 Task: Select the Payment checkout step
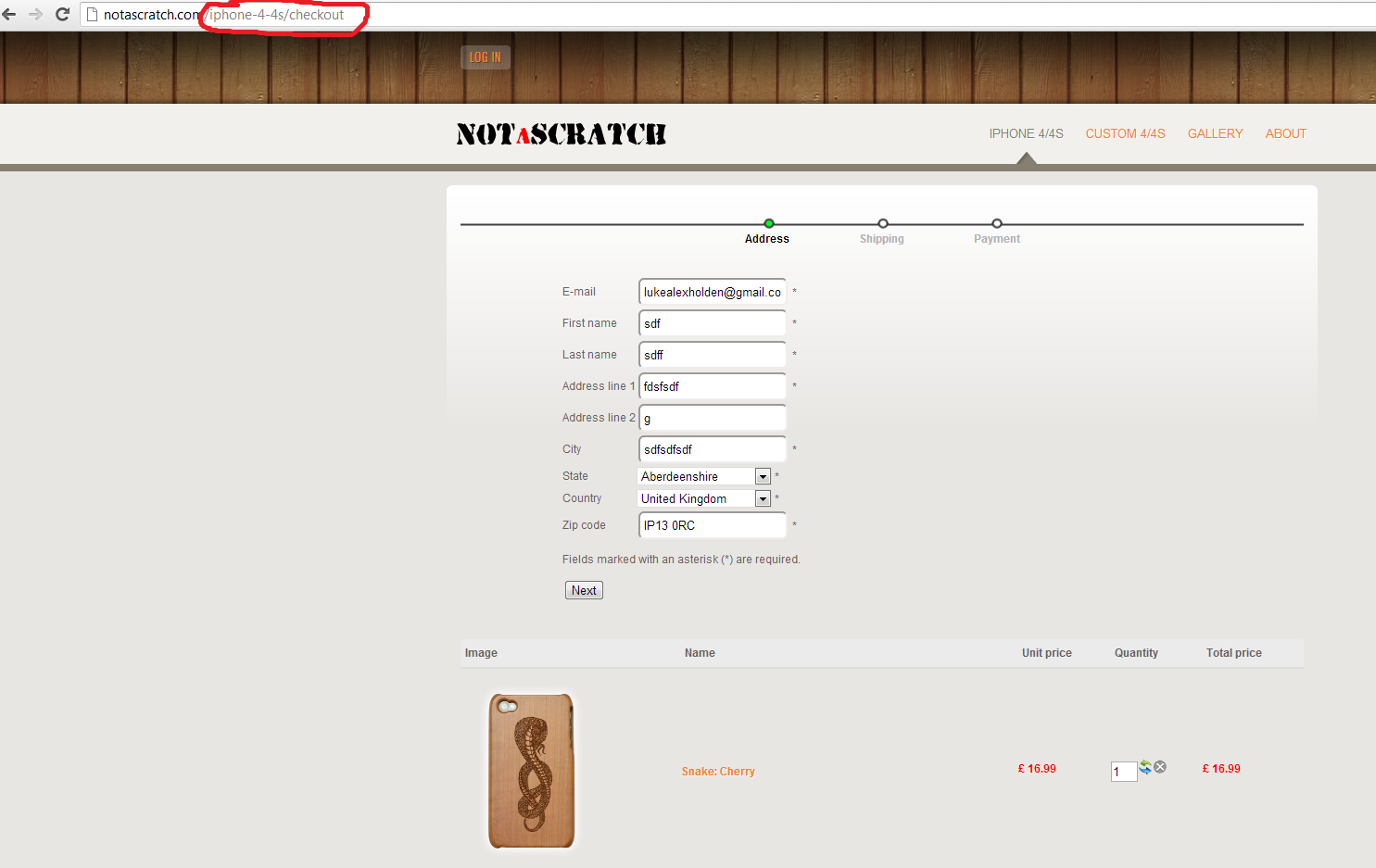pyautogui.click(x=997, y=232)
